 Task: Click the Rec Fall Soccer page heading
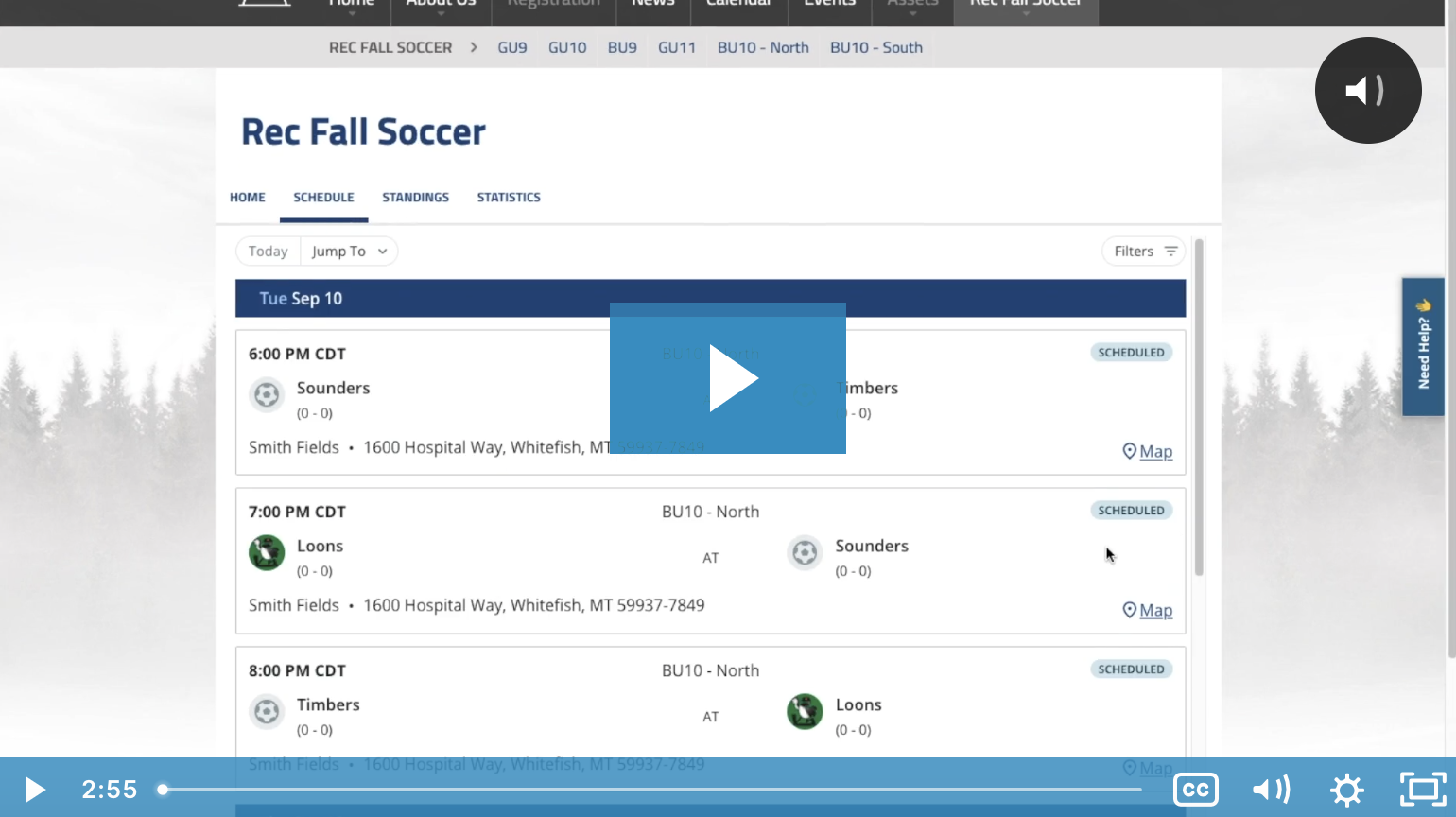[363, 131]
